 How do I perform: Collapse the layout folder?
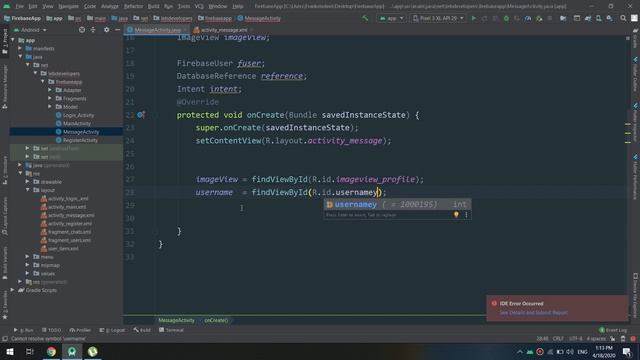click(28, 190)
